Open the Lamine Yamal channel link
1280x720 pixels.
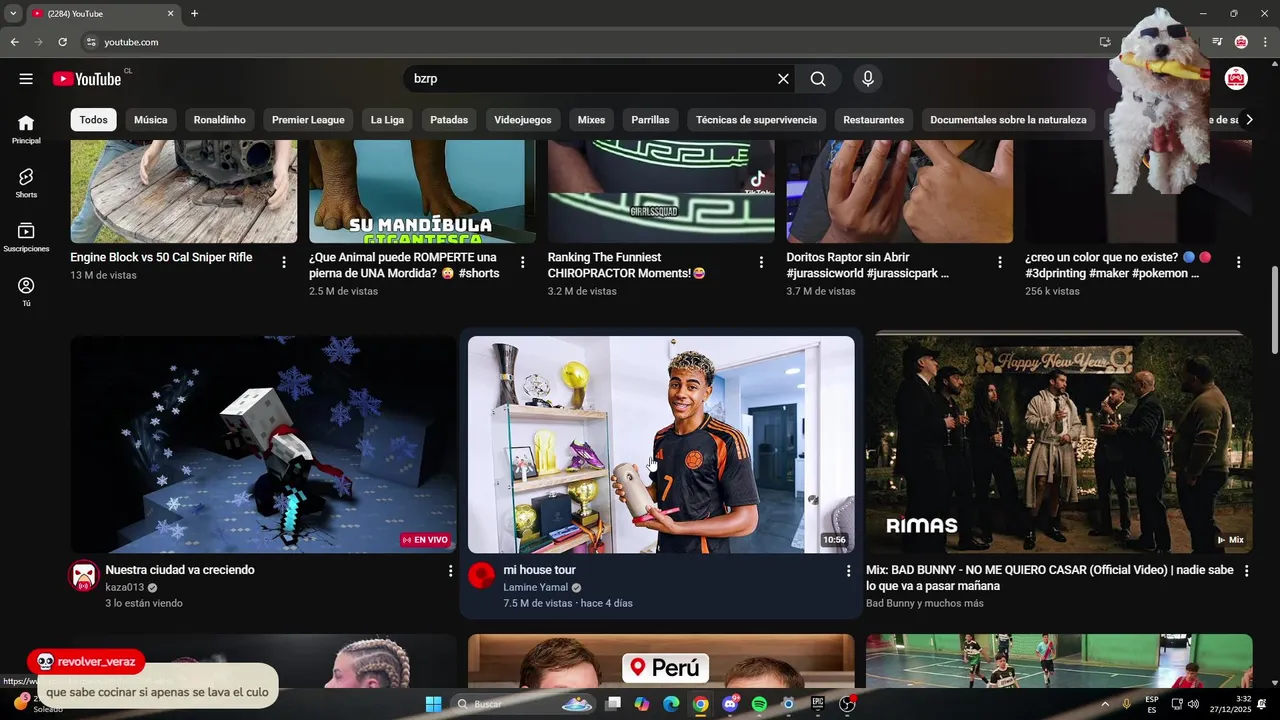pos(535,588)
